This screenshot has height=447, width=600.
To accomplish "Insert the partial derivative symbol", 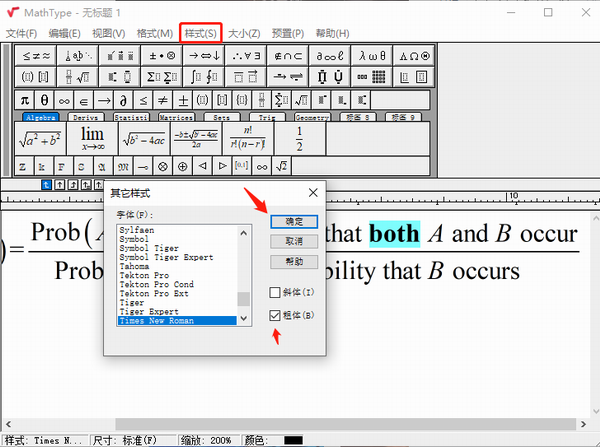I will (123, 101).
